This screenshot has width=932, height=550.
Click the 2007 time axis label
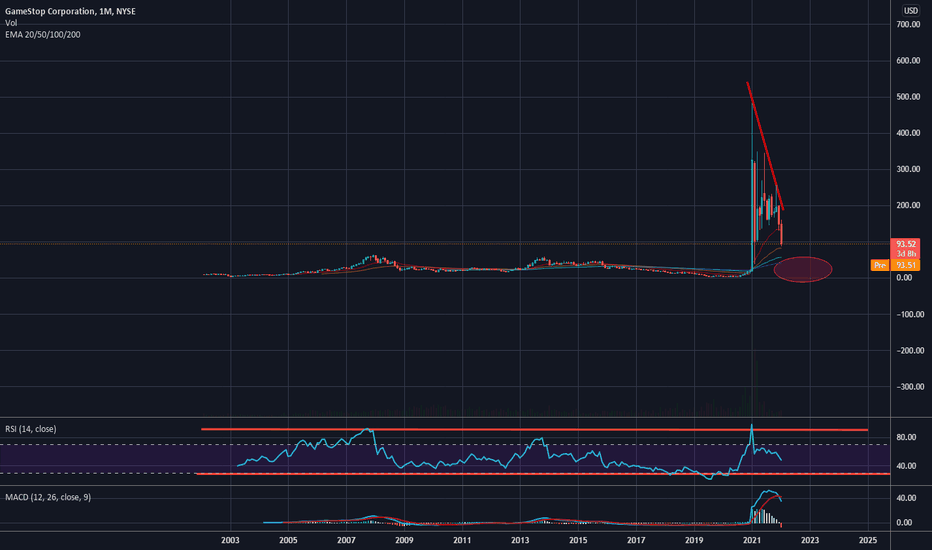point(346,540)
